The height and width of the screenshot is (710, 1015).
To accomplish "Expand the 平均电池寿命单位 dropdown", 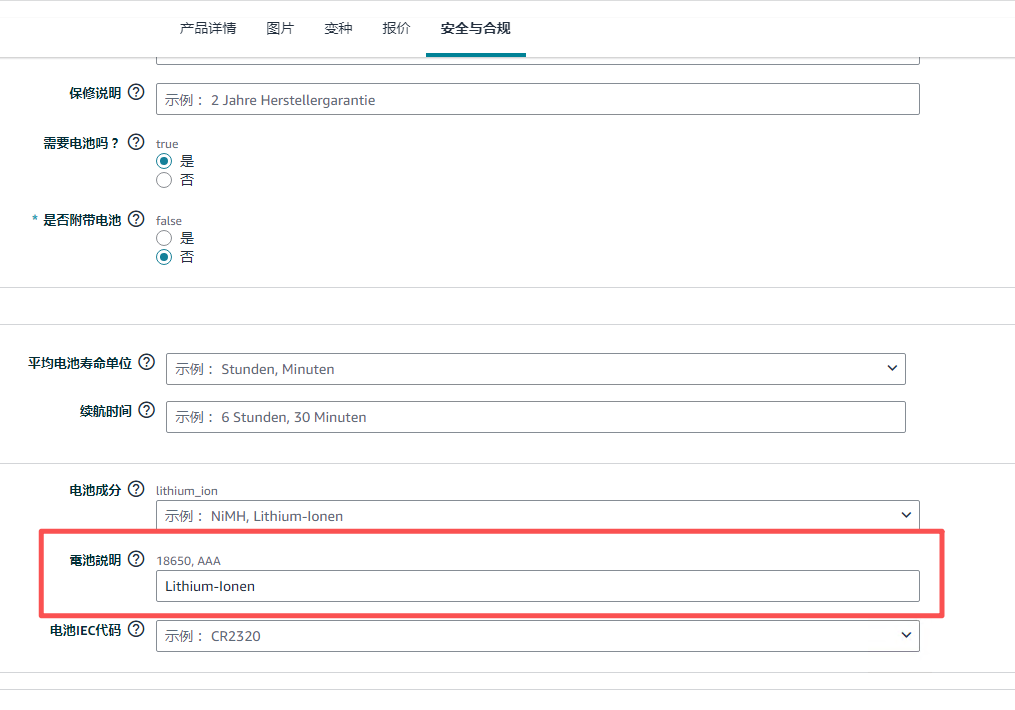I will (535, 369).
